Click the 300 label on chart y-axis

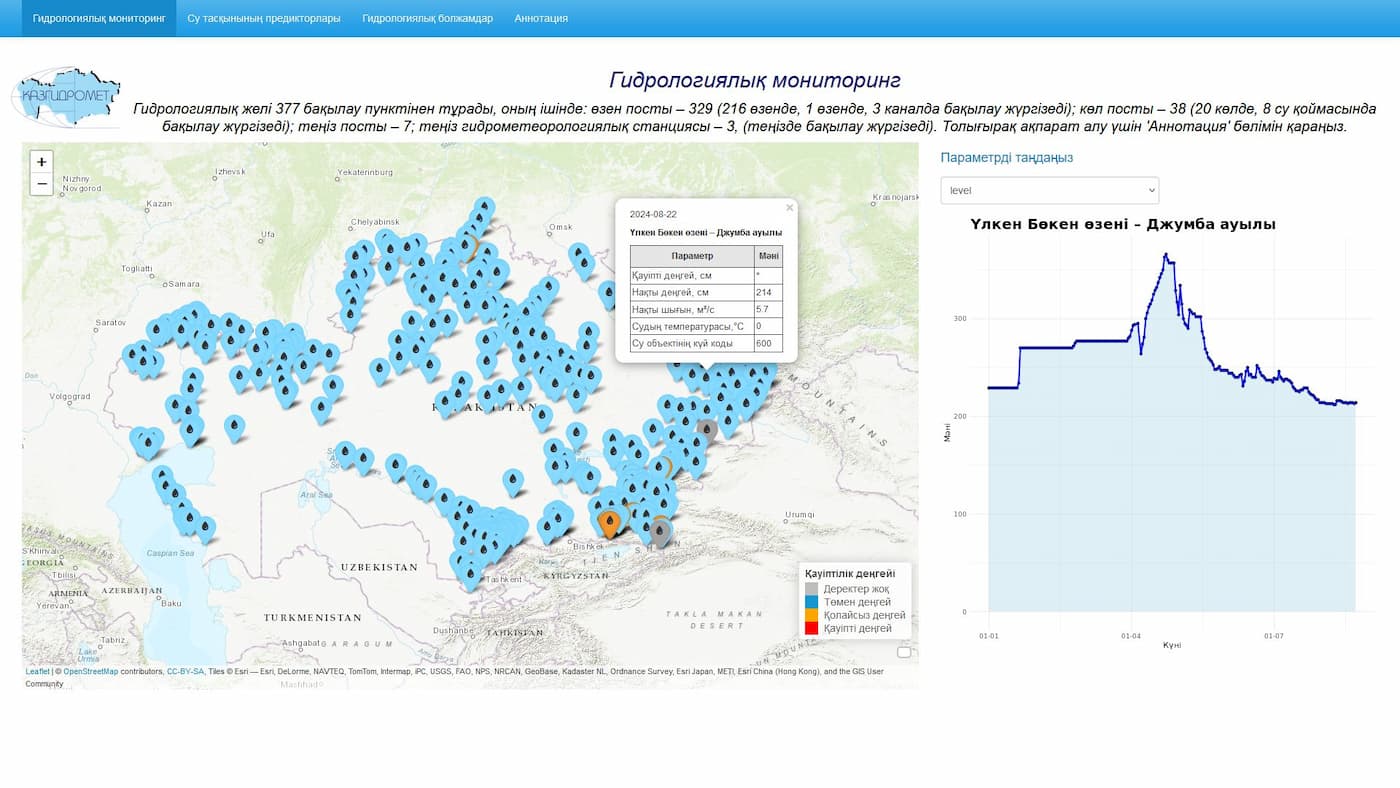(960, 319)
